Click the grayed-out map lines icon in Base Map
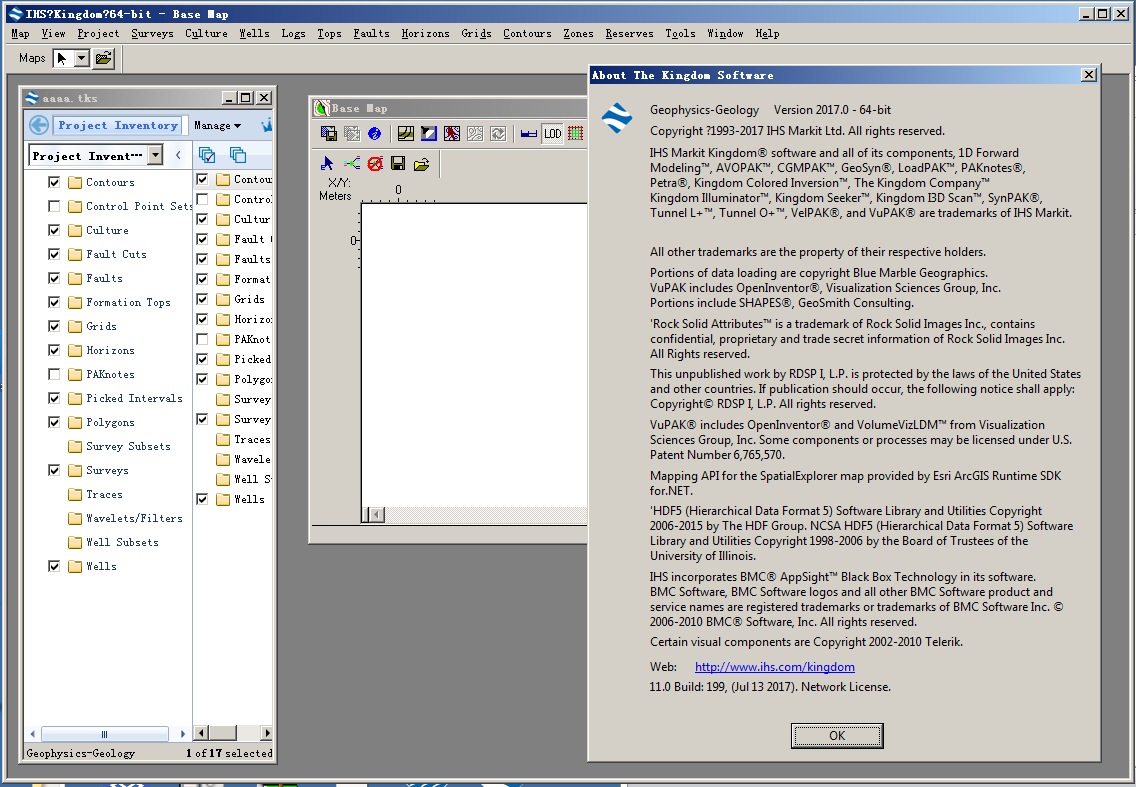This screenshot has height=787, width=1136. 475,133
